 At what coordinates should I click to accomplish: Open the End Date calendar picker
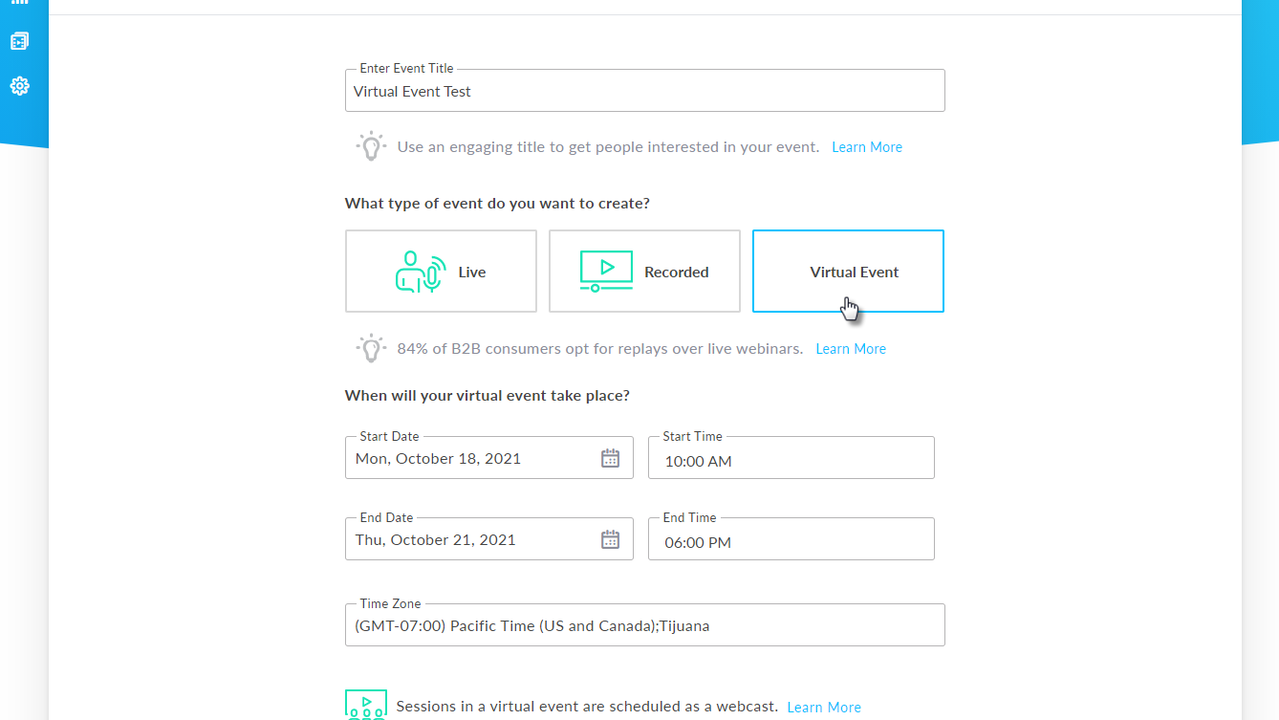(x=610, y=540)
